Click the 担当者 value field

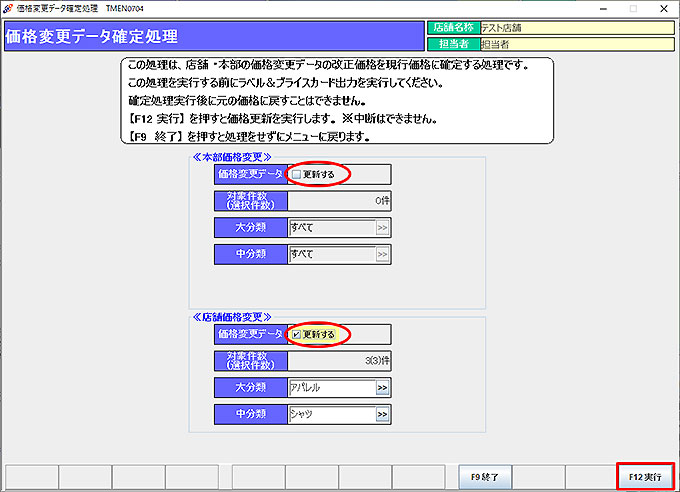pyautogui.click(x=577, y=44)
